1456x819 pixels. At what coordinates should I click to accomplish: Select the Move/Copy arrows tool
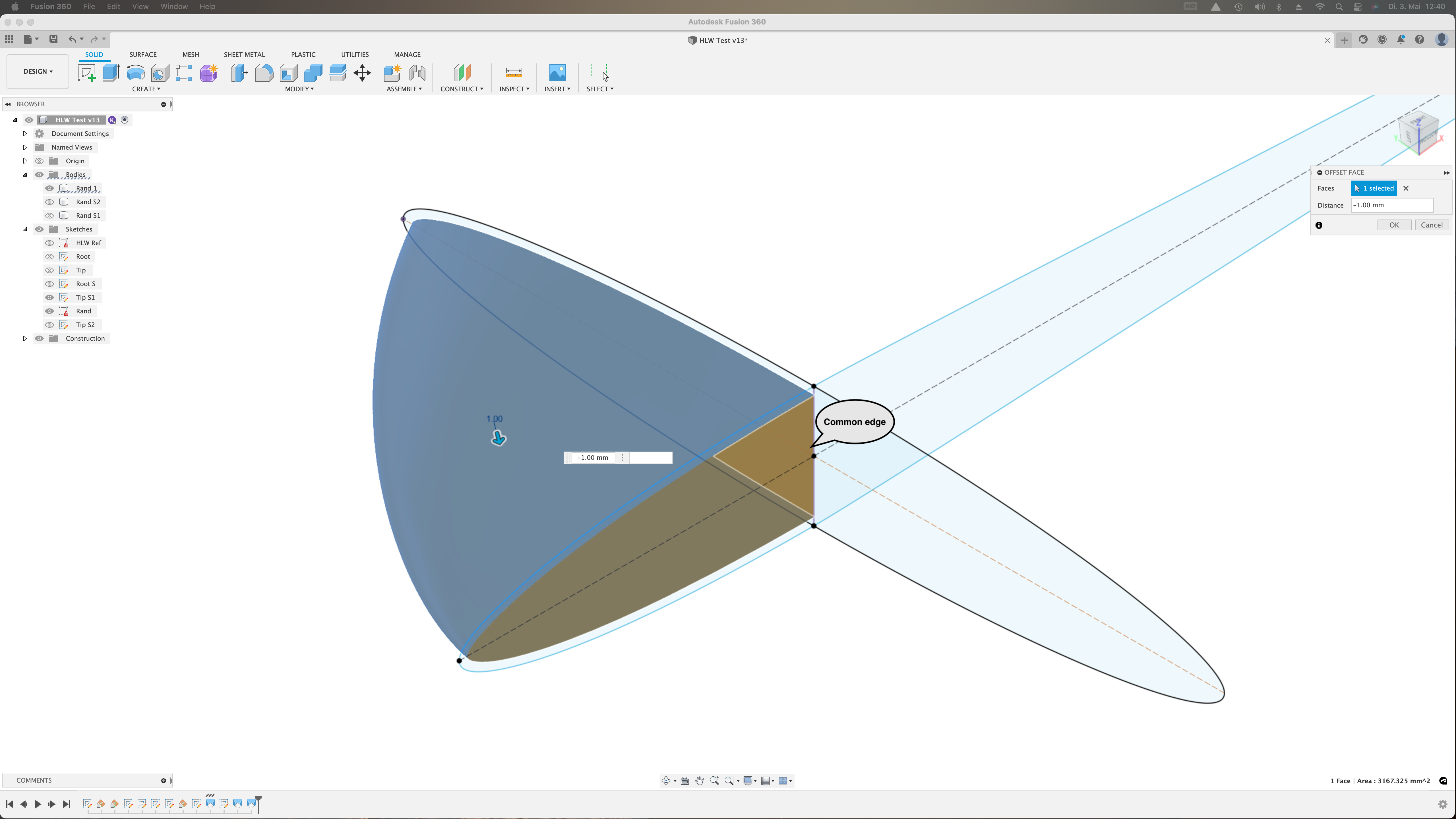tap(362, 73)
